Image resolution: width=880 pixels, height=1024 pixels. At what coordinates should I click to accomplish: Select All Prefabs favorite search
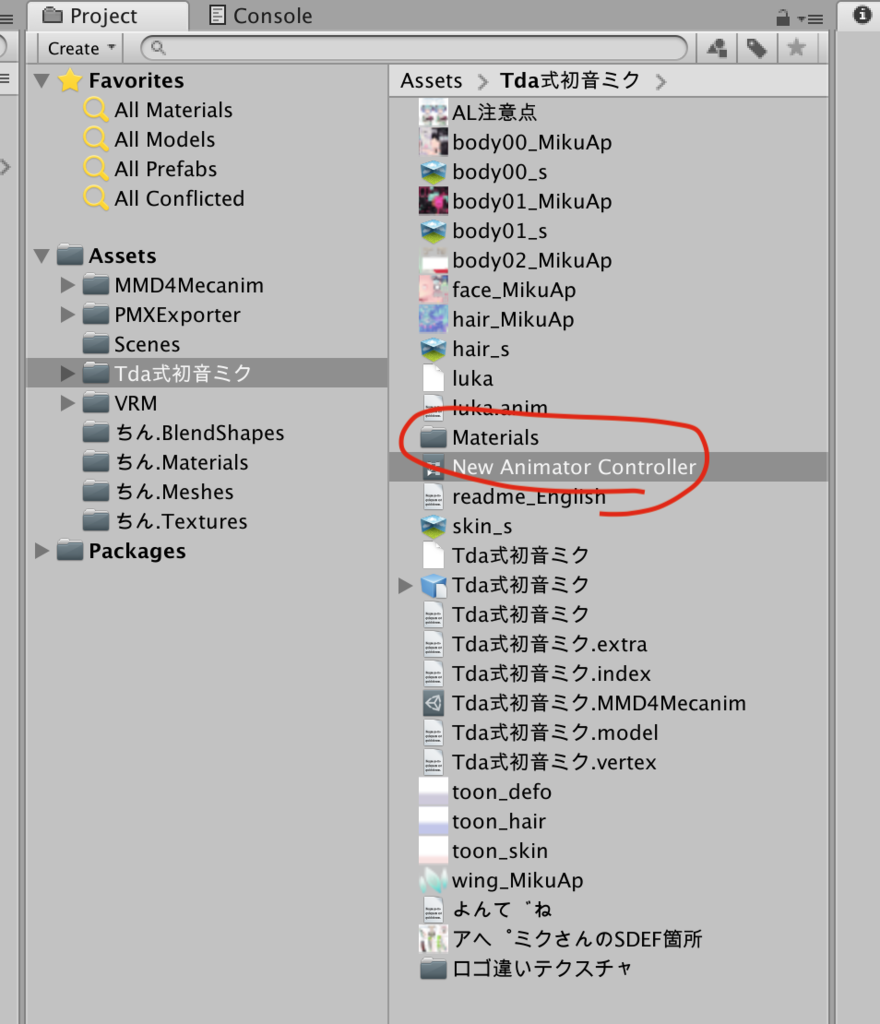165,168
